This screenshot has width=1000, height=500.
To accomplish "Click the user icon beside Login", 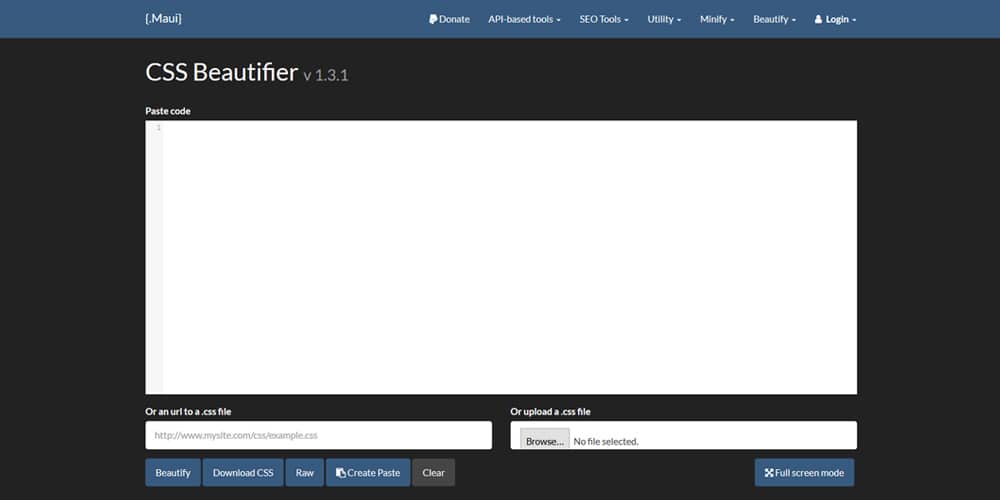I will (818, 19).
